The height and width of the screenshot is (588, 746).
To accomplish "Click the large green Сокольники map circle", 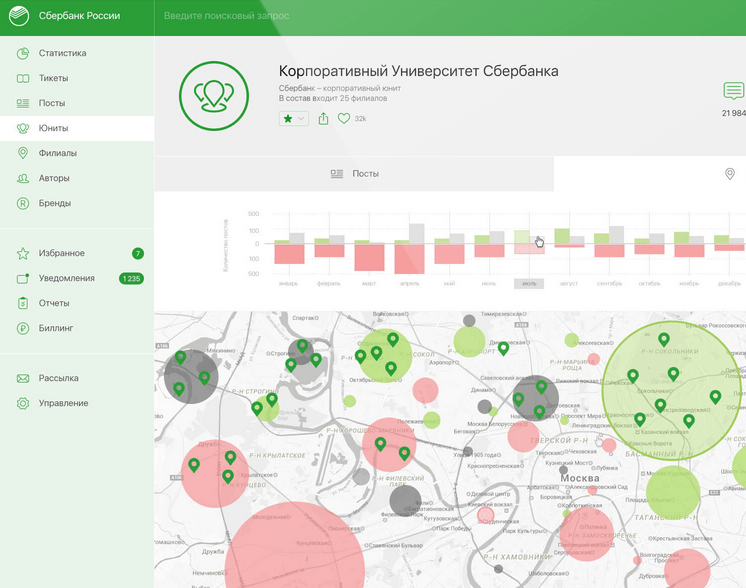I will (x=672, y=391).
